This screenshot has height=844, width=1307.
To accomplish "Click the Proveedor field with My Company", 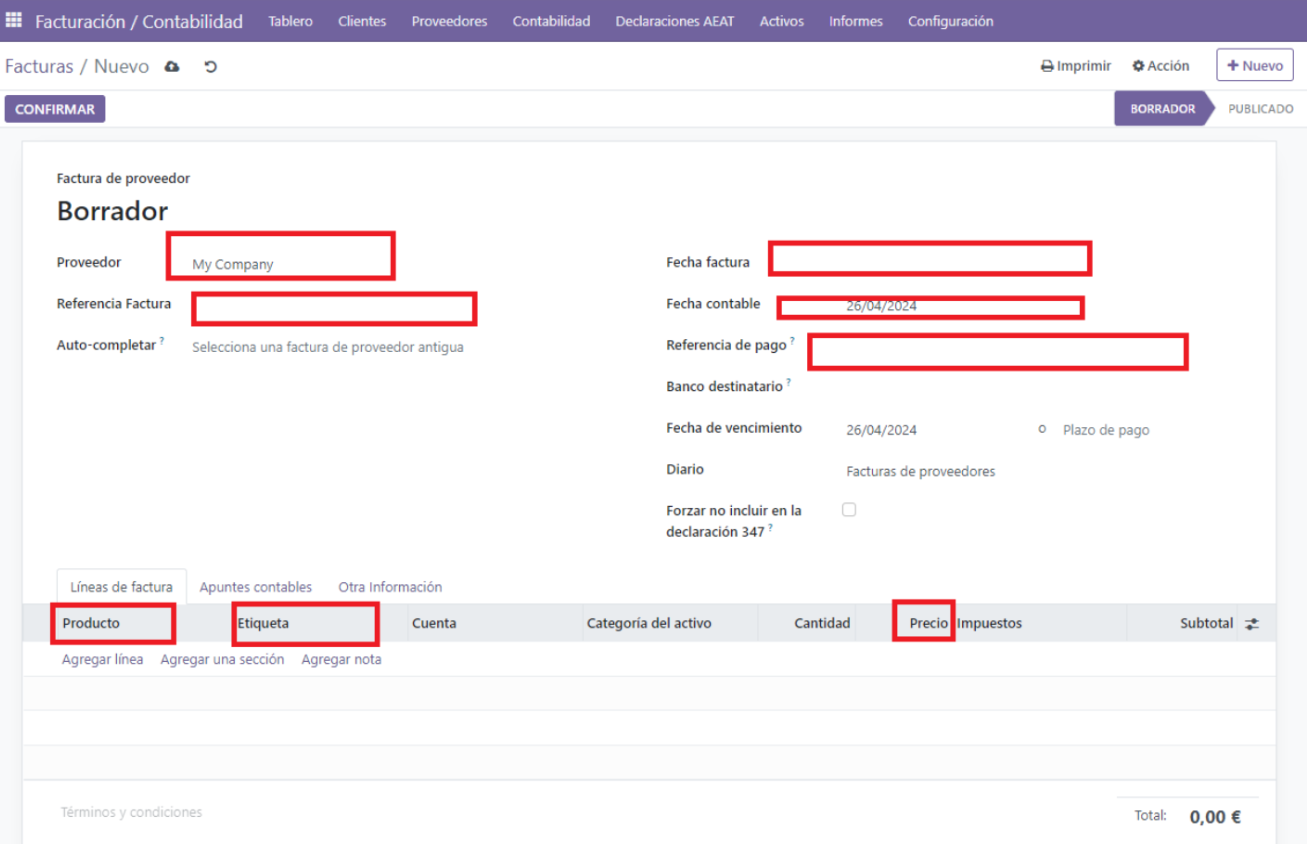I will (x=281, y=256).
